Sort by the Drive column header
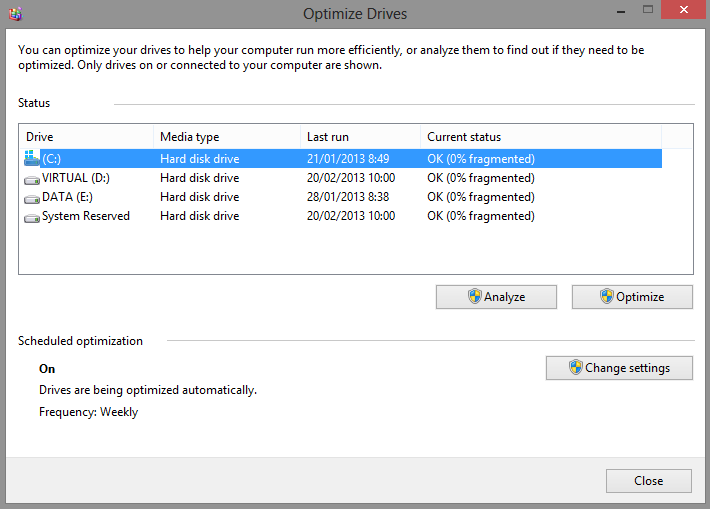Image resolution: width=710 pixels, height=509 pixels. (86, 137)
